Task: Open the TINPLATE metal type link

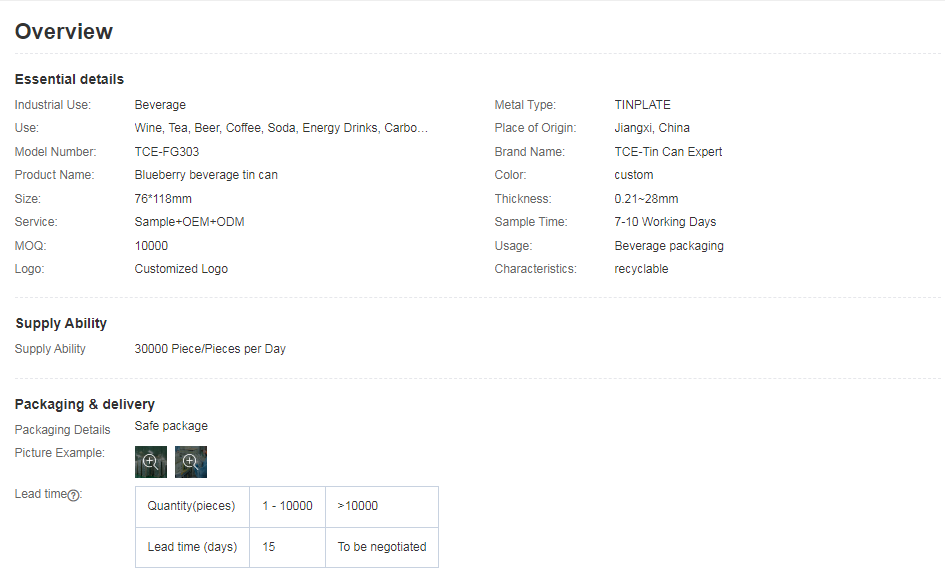Action: (645, 104)
